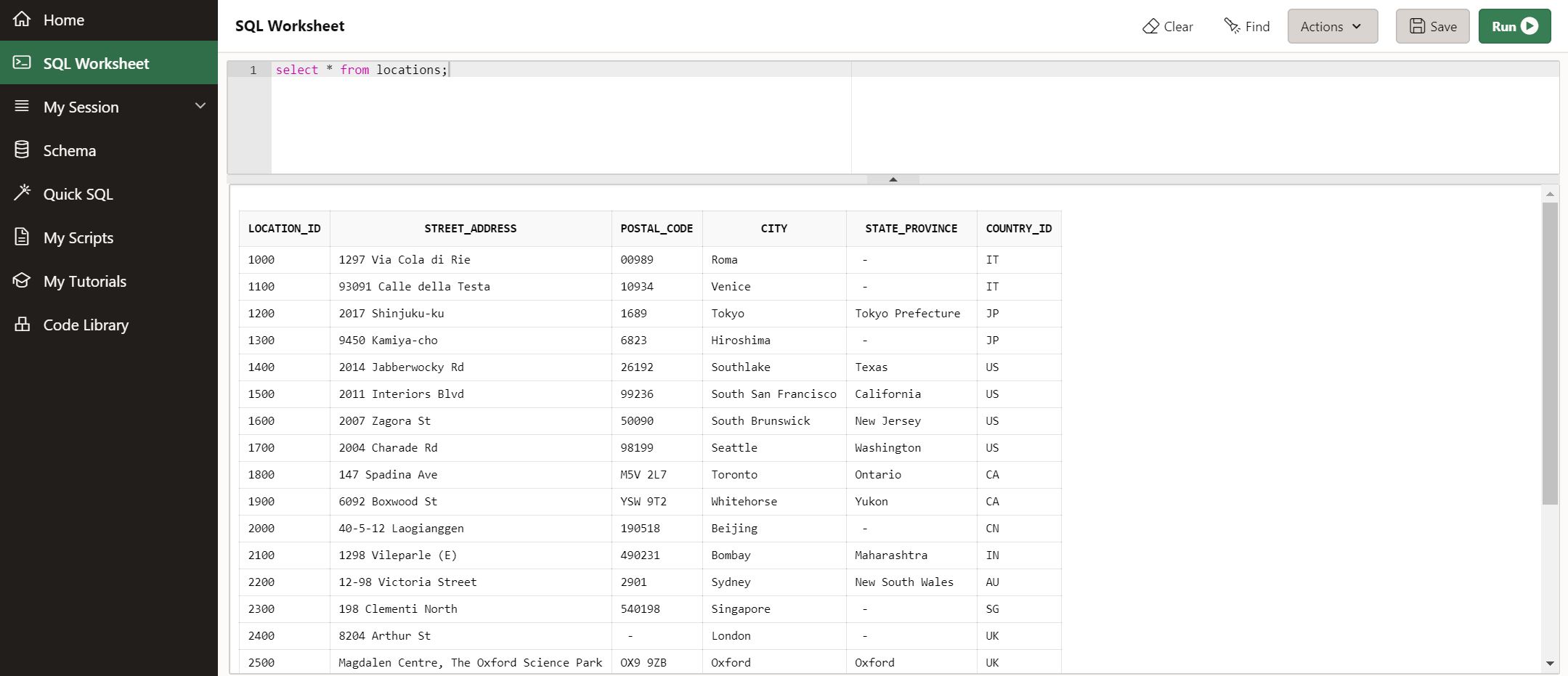Click the '147 Spadina Ave' cell
1568x676 pixels.
(x=471, y=475)
